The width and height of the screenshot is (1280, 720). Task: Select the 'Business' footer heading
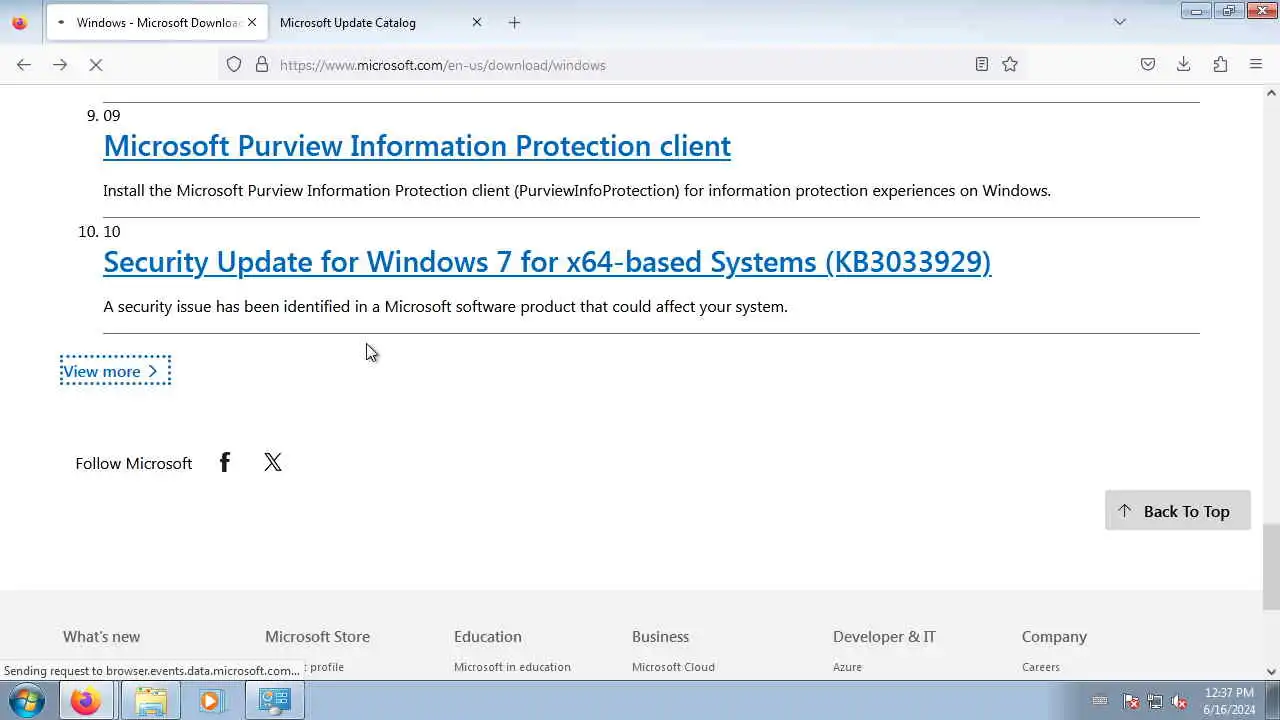pos(660,636)
